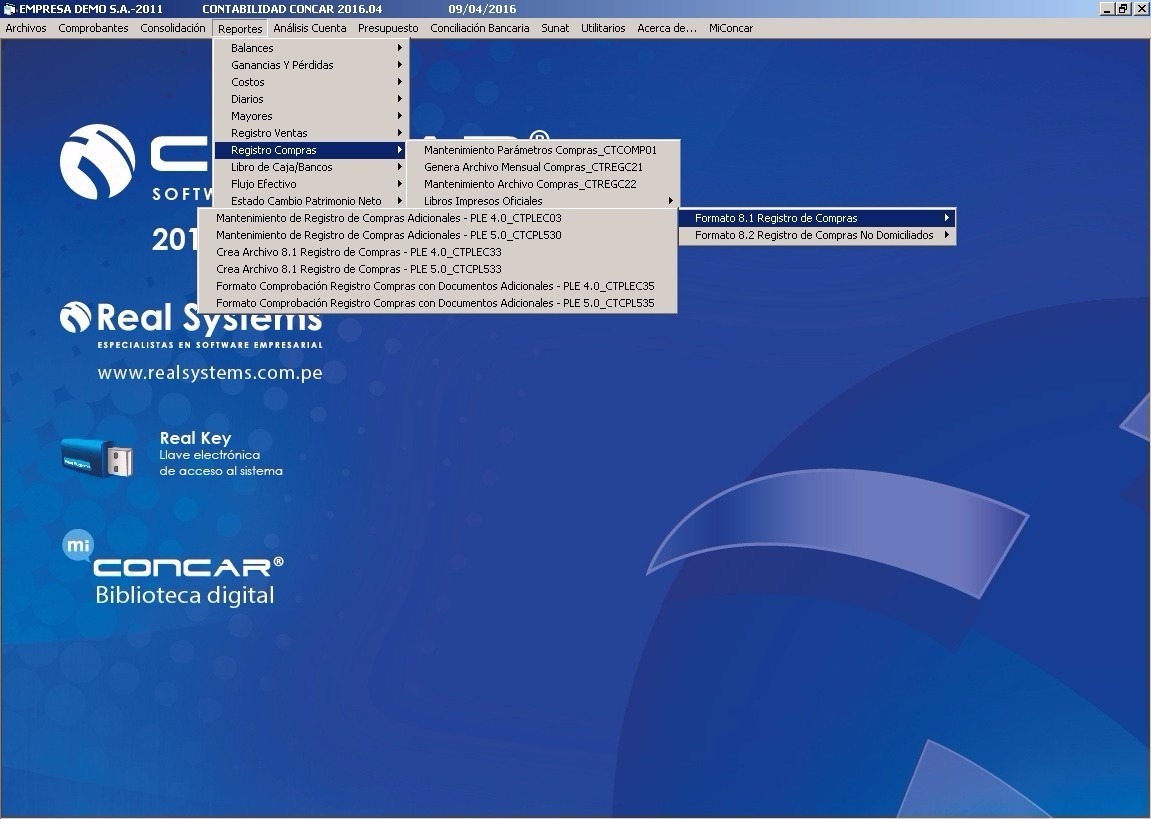The width and height of the screenshot is (1151, 819).
Task: Choose Crea Archivo 8.1 PLE 4.0_CTPLEC33
Action: click(x=437, y=252)
